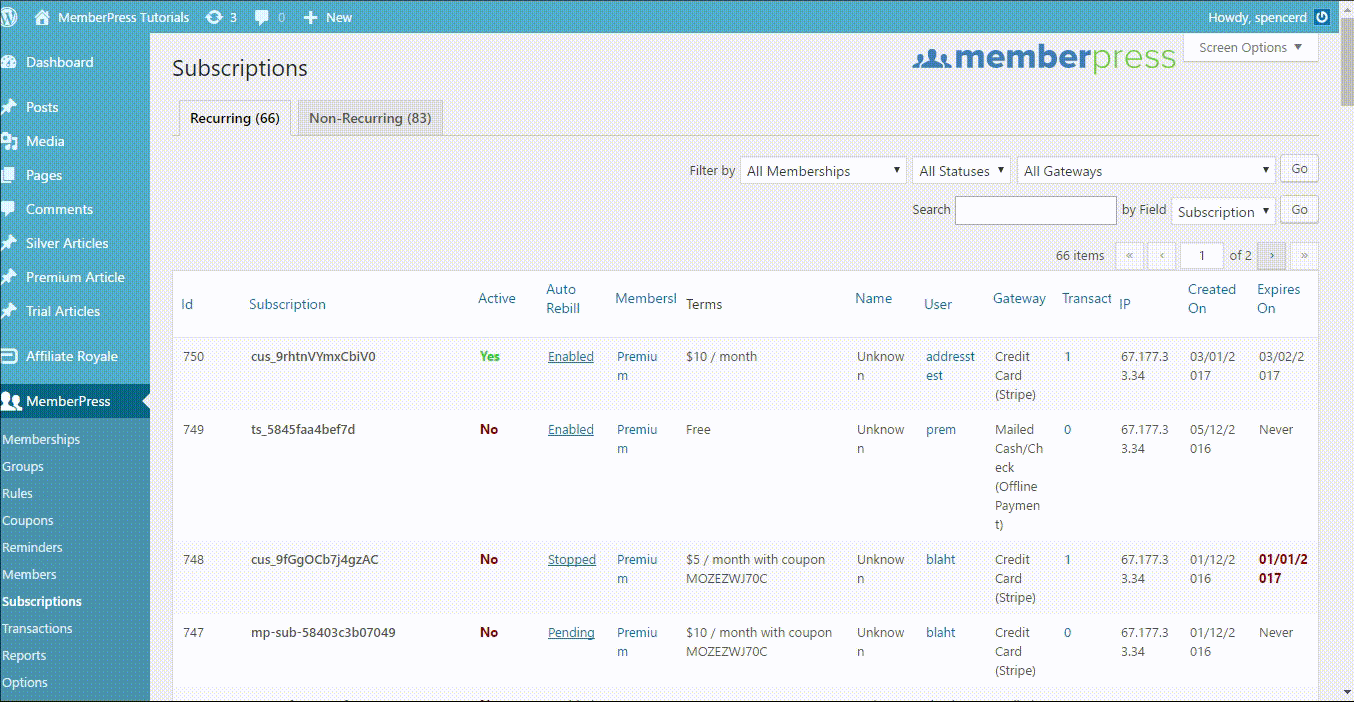This screenshot has height=702, width=1354.
Task: Sort by Terms column header
Action: point(704,304)
